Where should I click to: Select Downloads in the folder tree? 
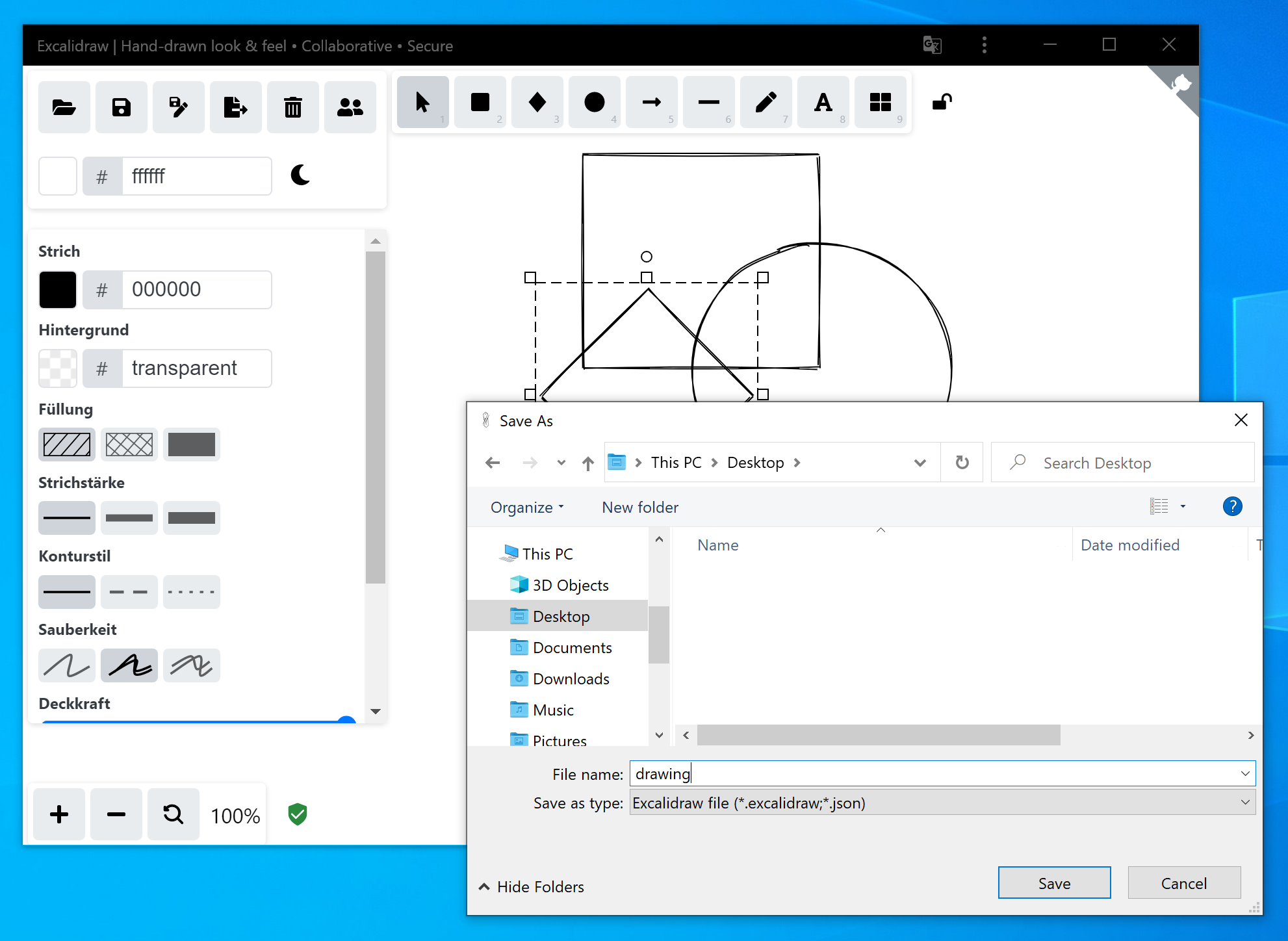[x=571, y=679]
